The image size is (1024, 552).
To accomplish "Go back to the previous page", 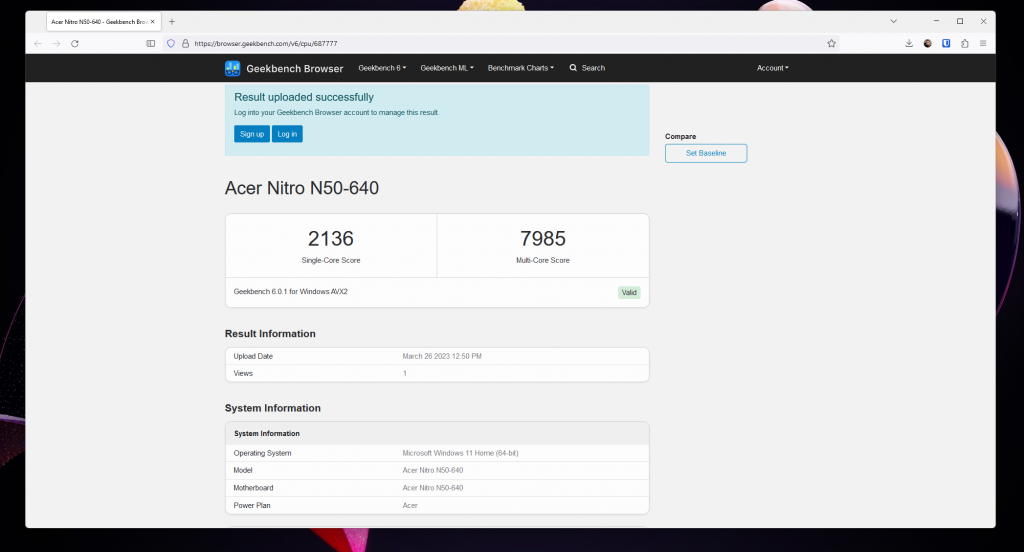I will (38, 44).
